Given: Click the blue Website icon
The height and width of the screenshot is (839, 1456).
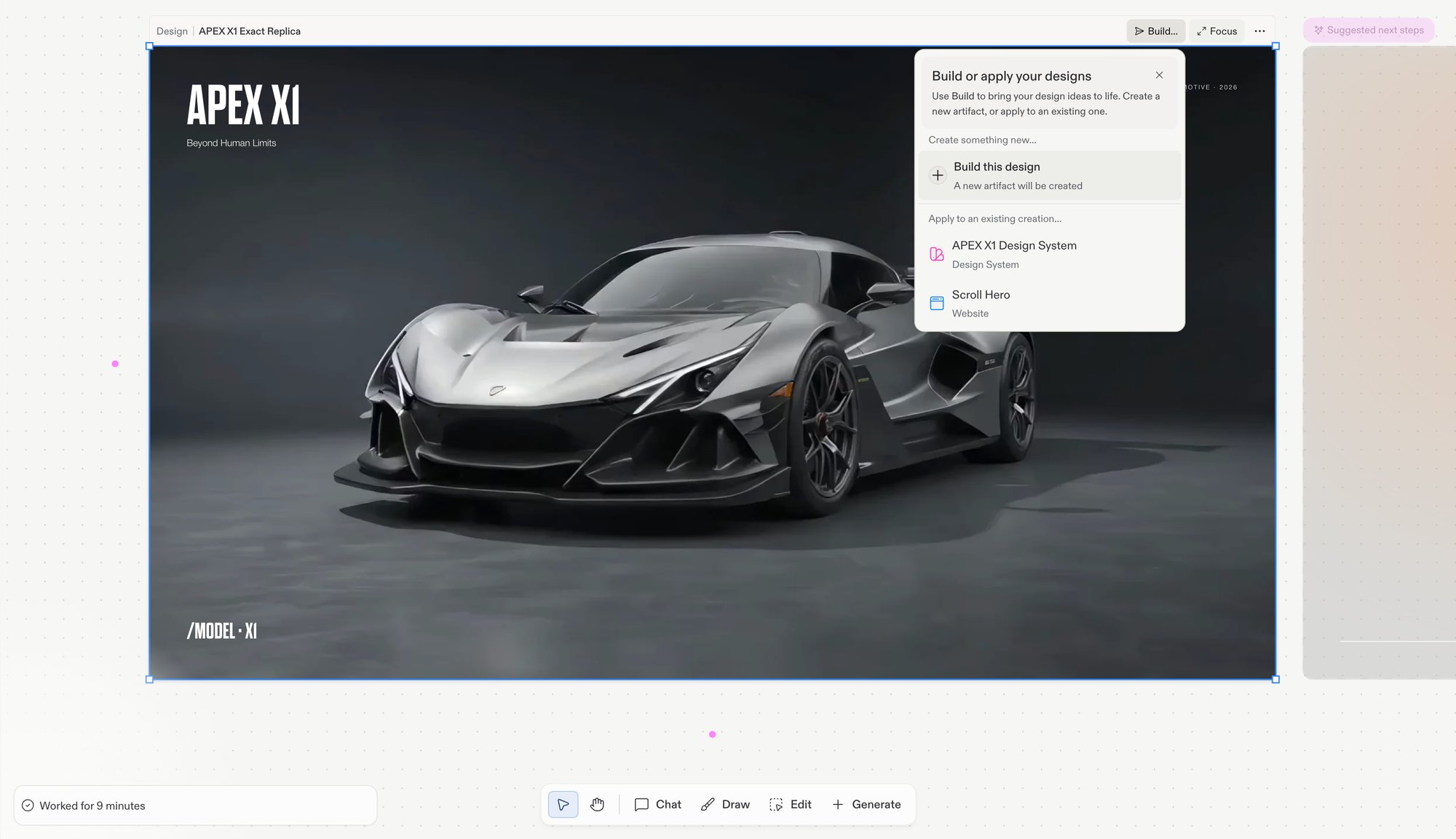Looking at the screenshot, I should point(937,303).
